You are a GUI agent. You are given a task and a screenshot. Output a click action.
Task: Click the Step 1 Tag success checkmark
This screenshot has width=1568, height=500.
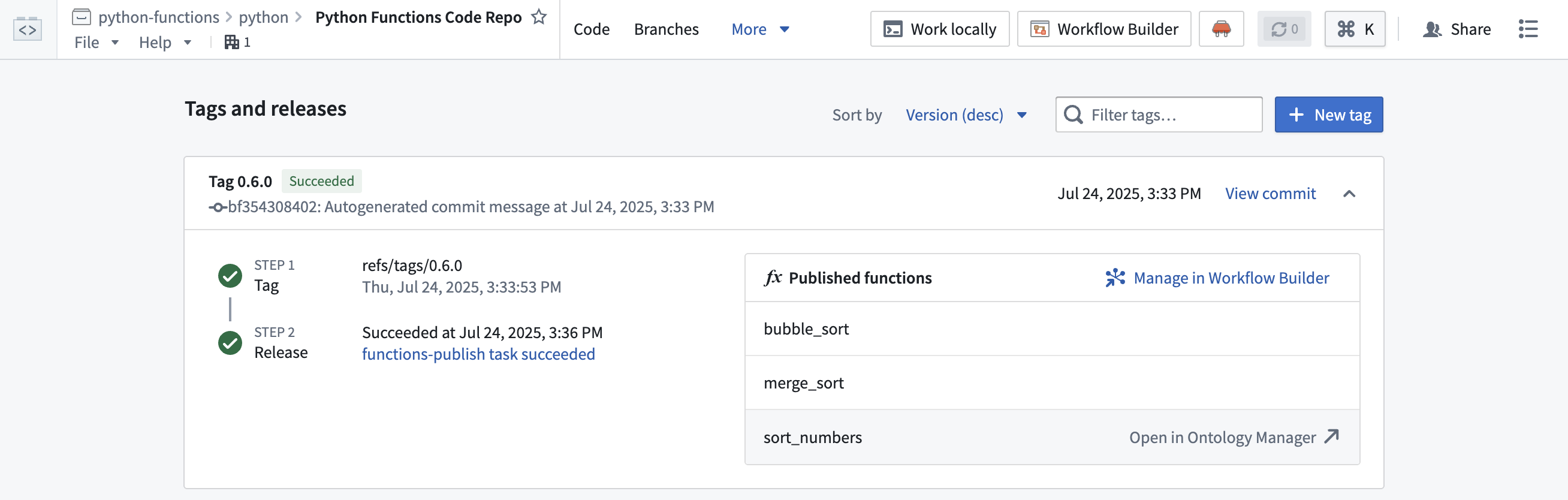(230, 276)
